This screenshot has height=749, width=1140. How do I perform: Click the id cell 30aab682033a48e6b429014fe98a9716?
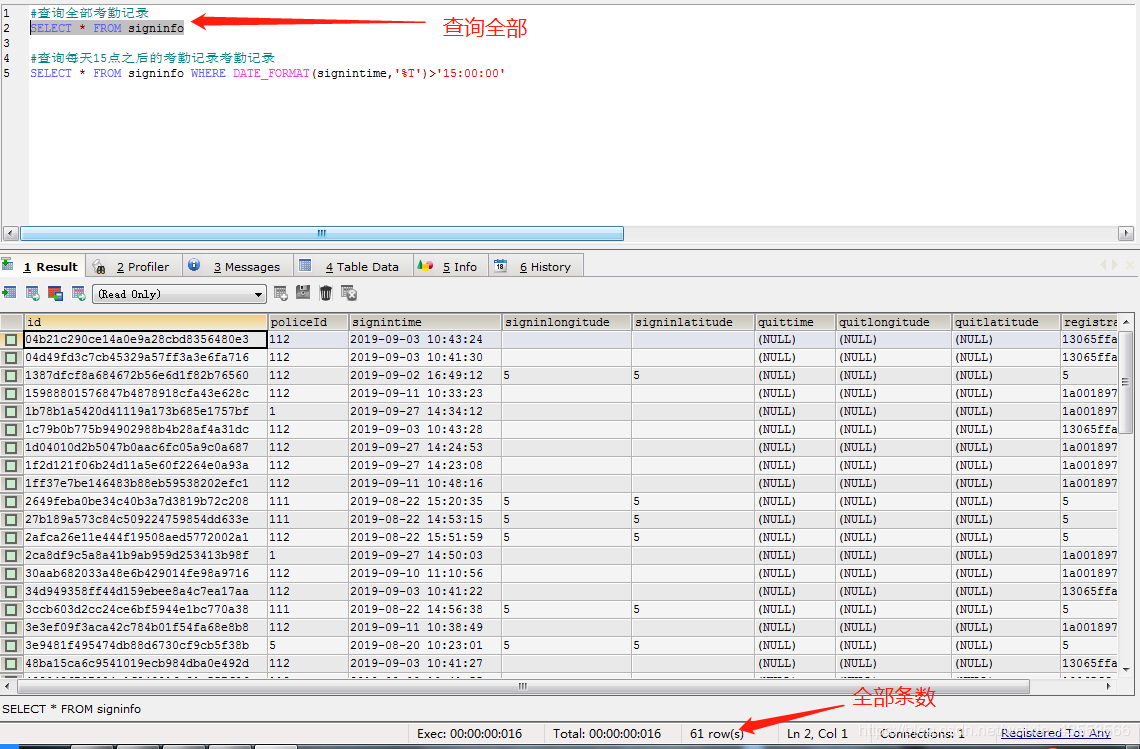pyautogui.click(x=145, y=574)
